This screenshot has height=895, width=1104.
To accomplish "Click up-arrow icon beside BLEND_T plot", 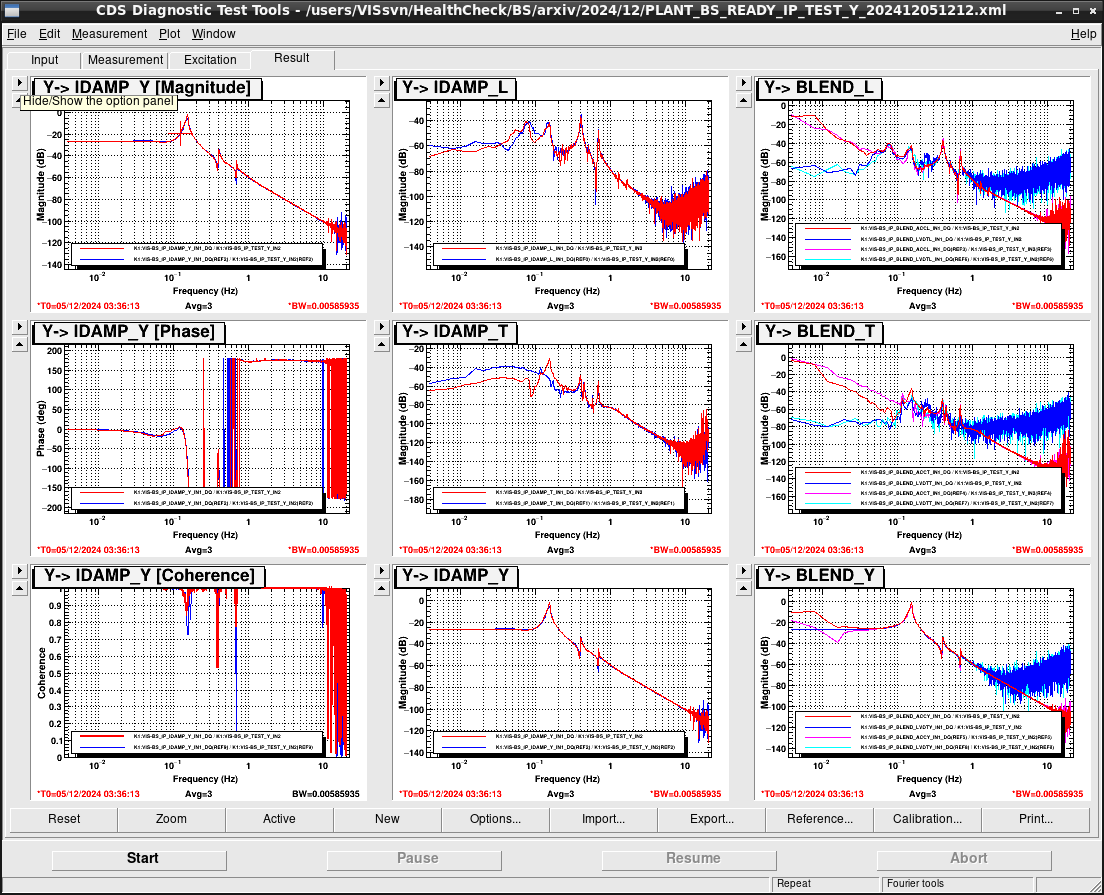I will click(x=744, y=344).
